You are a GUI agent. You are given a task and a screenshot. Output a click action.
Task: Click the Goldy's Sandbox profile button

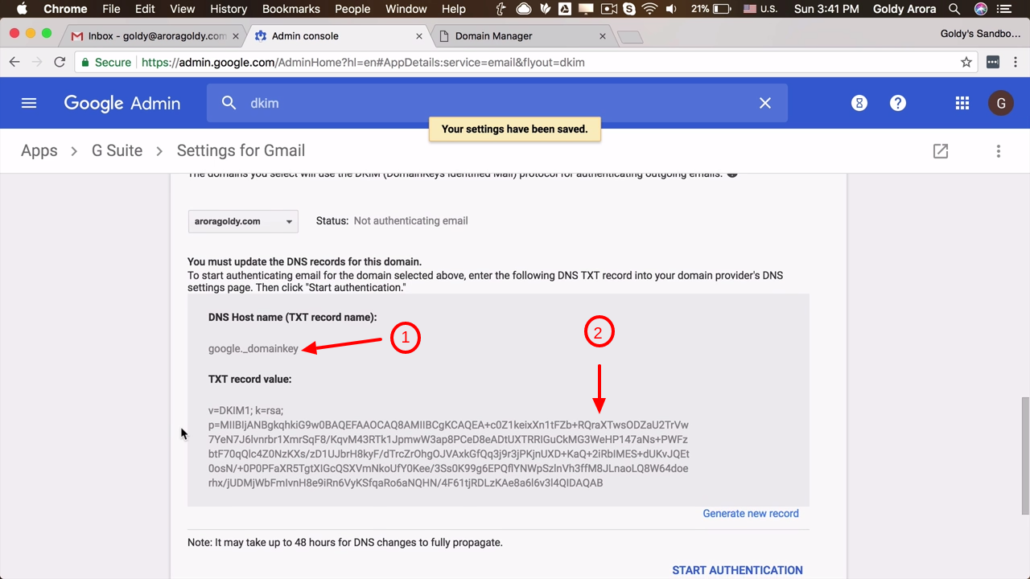tap(980, 34)
